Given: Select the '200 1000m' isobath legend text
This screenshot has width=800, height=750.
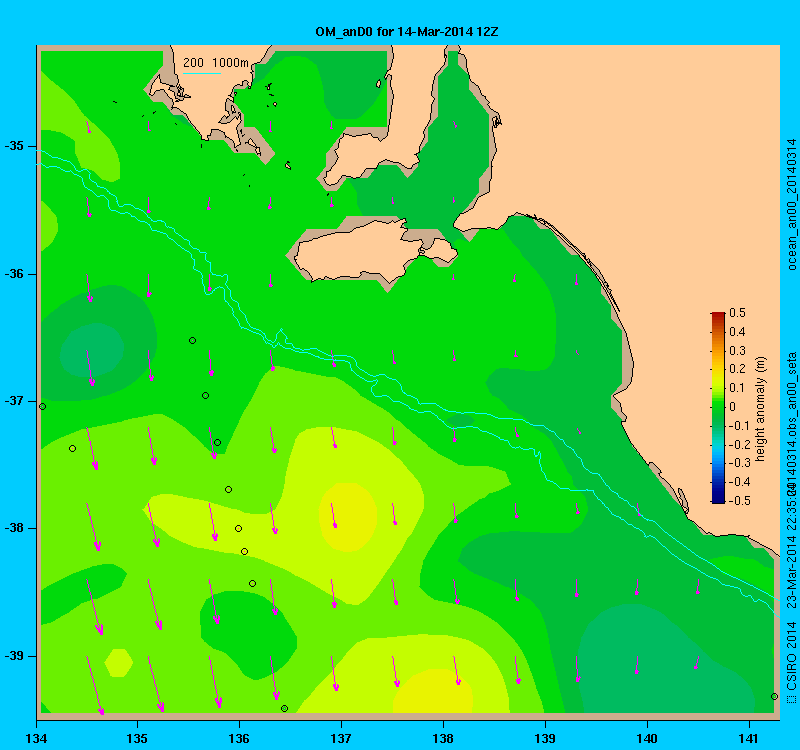Looking at the screenshot, I should [216, 63].
